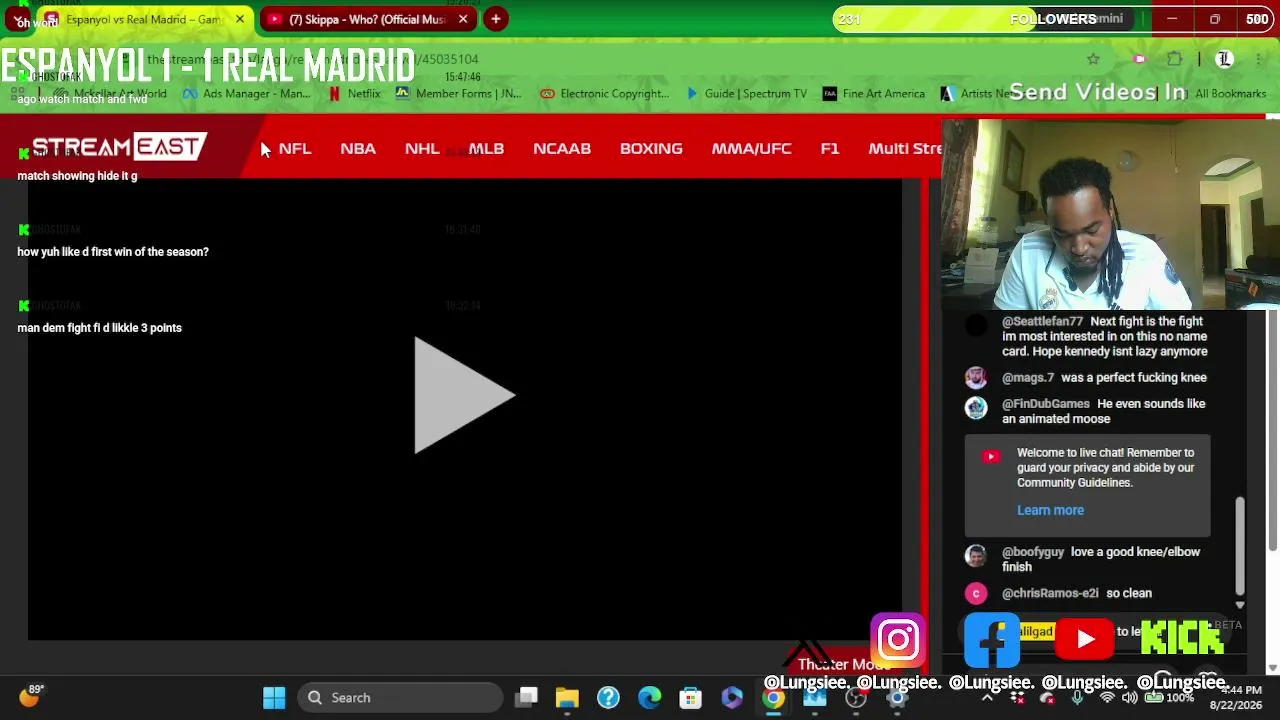This screenshot has width=1280, height=720.
Task: Open Microsoft Store from the taskbar
Action: (690, 697)
